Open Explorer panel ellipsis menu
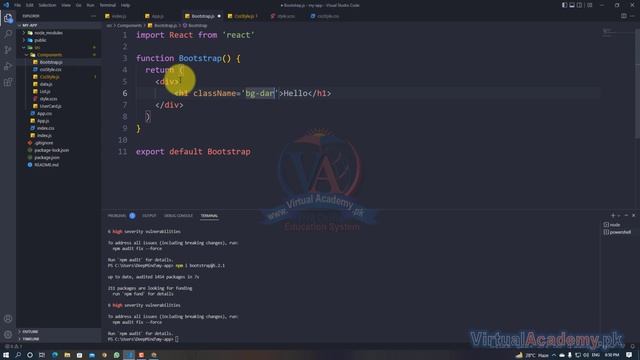This screenshot has width=640, height=360. (x=93, y=16)
